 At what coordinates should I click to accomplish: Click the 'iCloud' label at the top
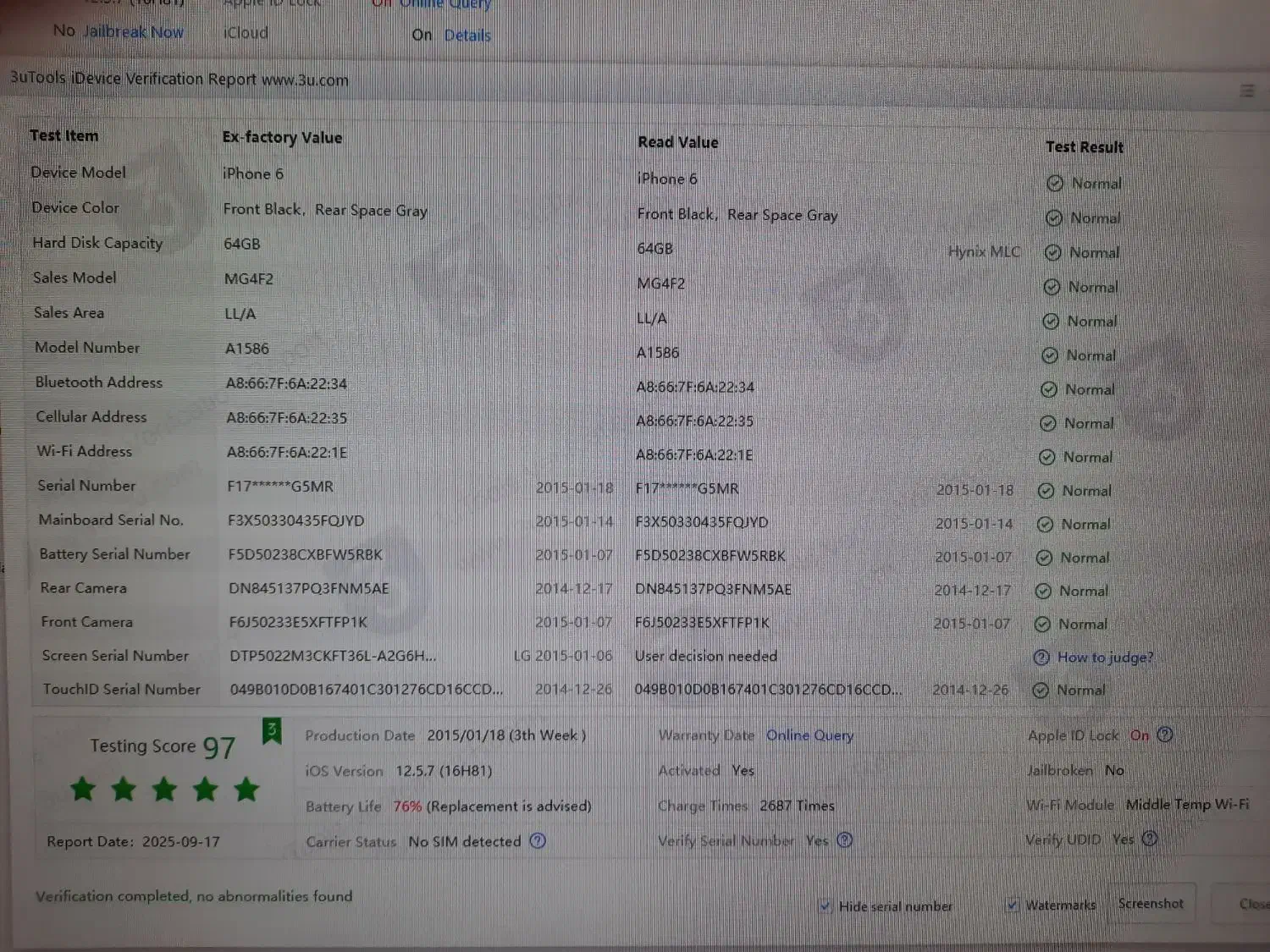(x=246, y=33)
